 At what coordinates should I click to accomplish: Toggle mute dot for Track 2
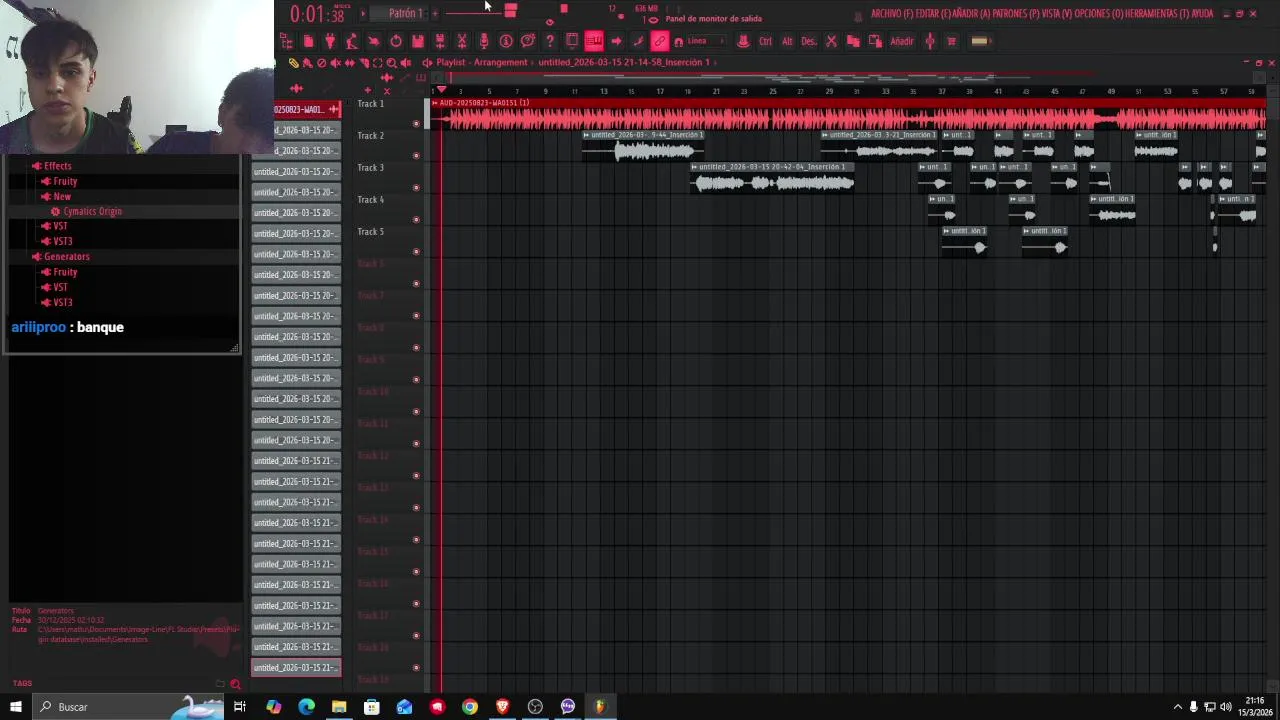pos(416,156)
